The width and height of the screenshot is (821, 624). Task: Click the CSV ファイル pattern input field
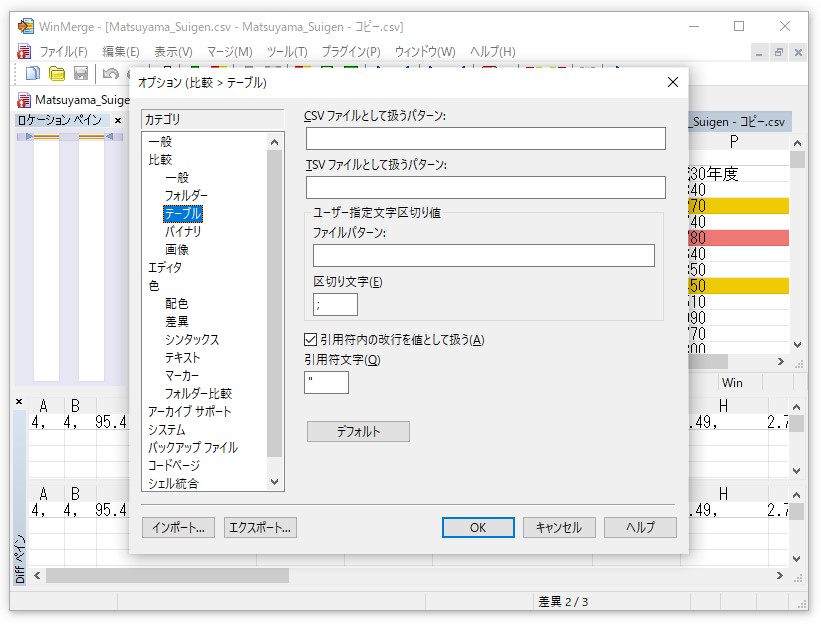486,138
